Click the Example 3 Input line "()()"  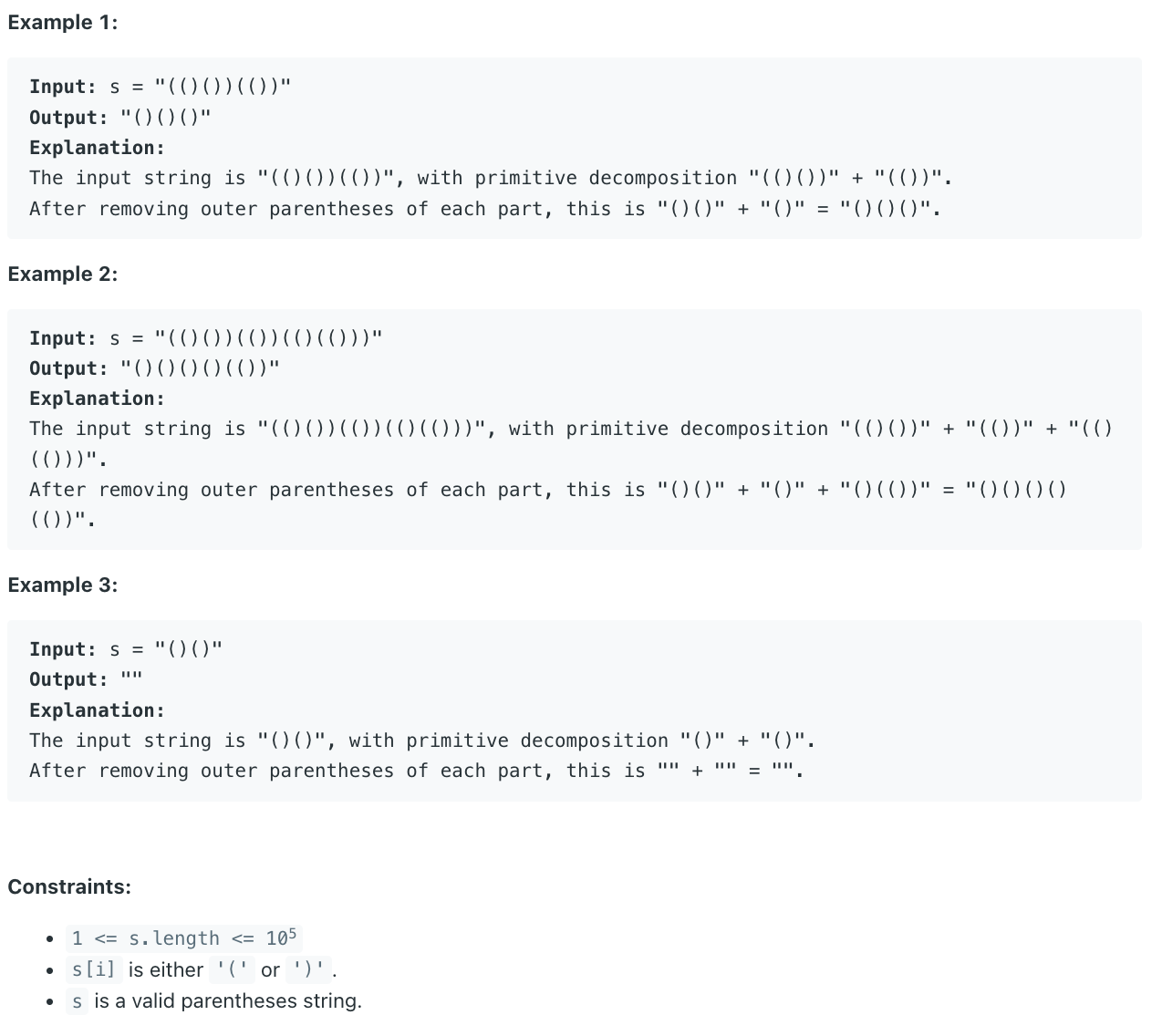point(126,649)
